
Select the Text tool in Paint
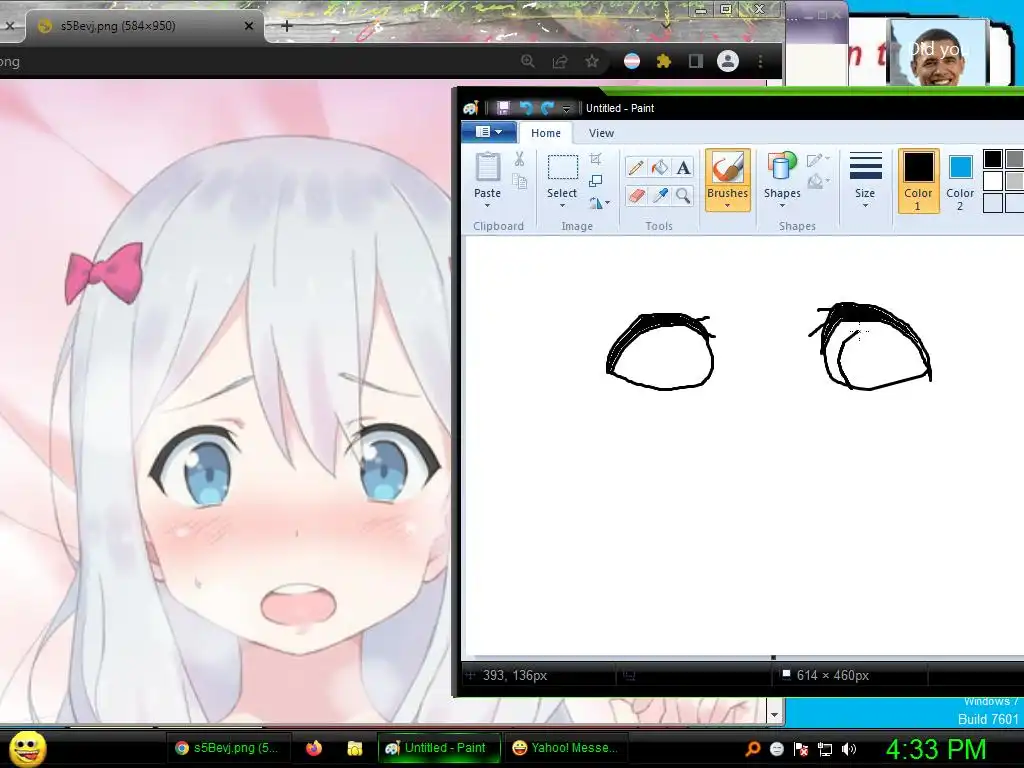(683, 167)
